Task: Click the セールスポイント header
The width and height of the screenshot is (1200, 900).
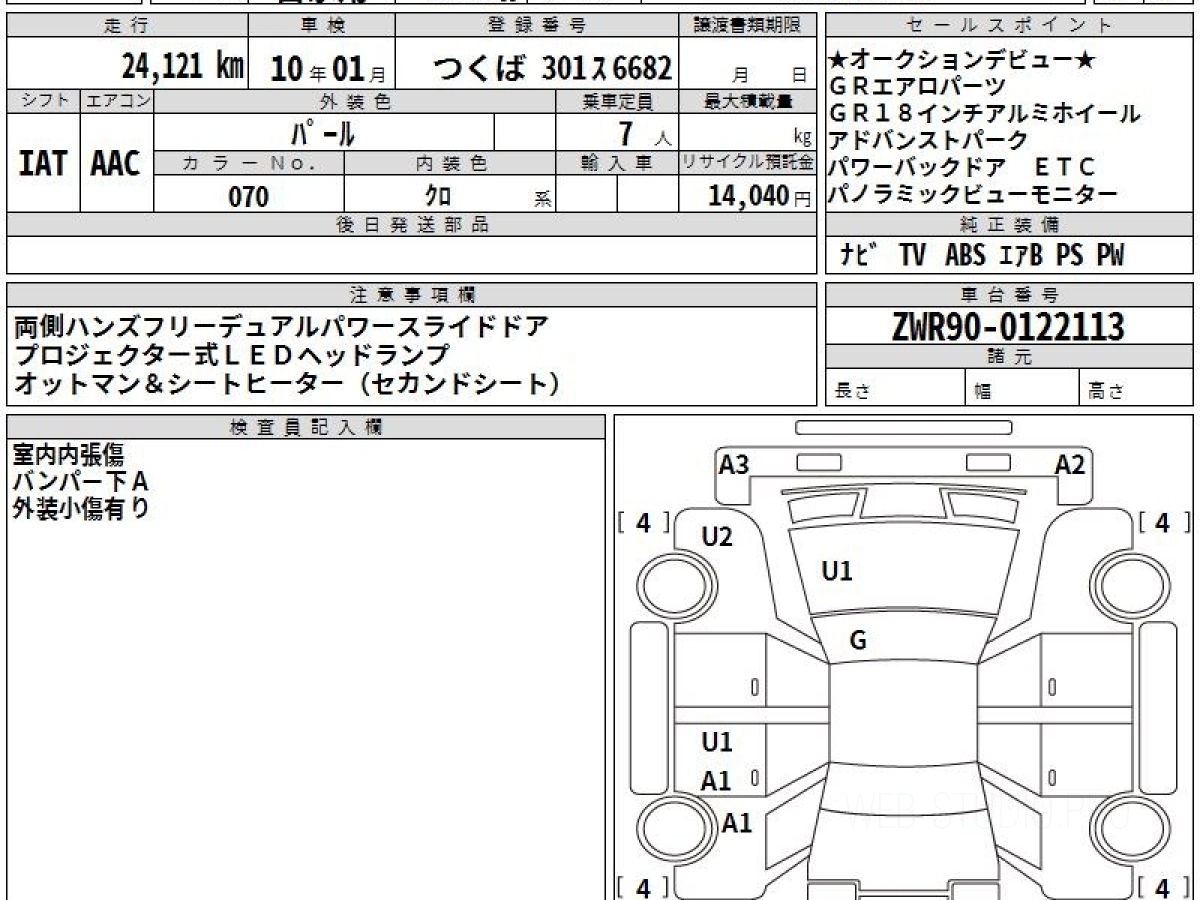Action: [x=1009, y=26]
